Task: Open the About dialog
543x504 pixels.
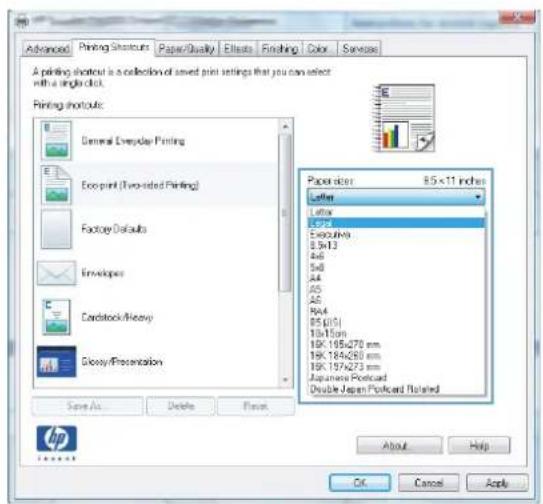Action: pyautogui.click(x=399, y=445)
